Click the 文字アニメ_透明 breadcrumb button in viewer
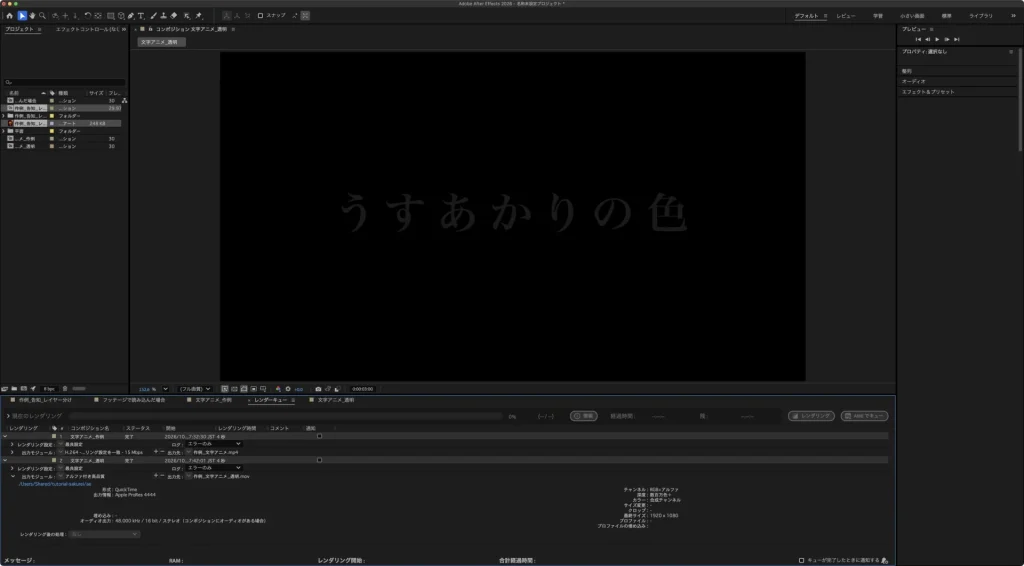 tap(161, 42)
